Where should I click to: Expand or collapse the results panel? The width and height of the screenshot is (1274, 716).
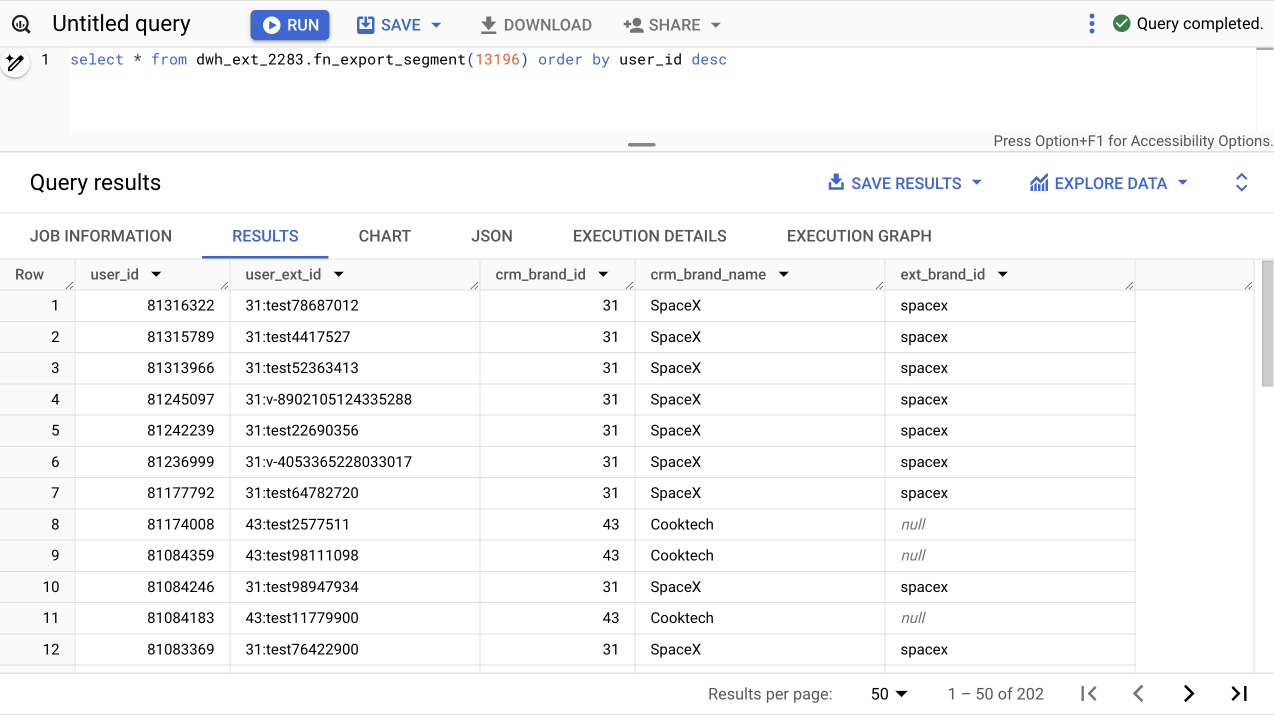pos(1241,183)
